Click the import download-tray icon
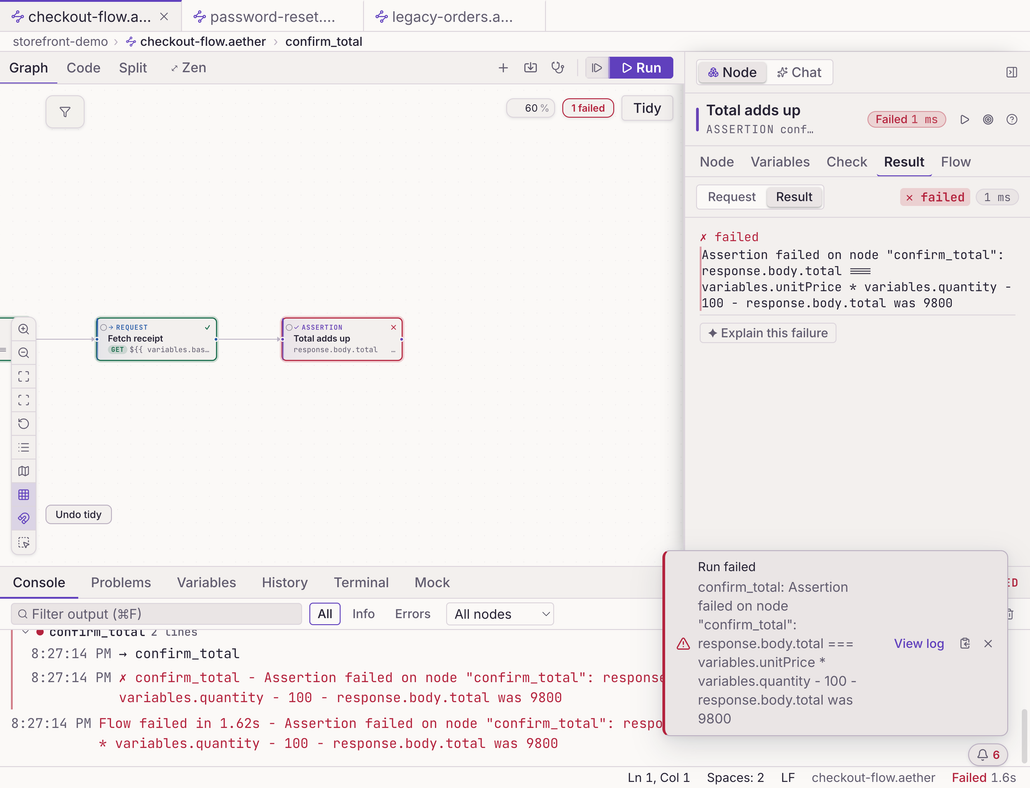This screenshot has width=1030, height=788. coord(530,68)
